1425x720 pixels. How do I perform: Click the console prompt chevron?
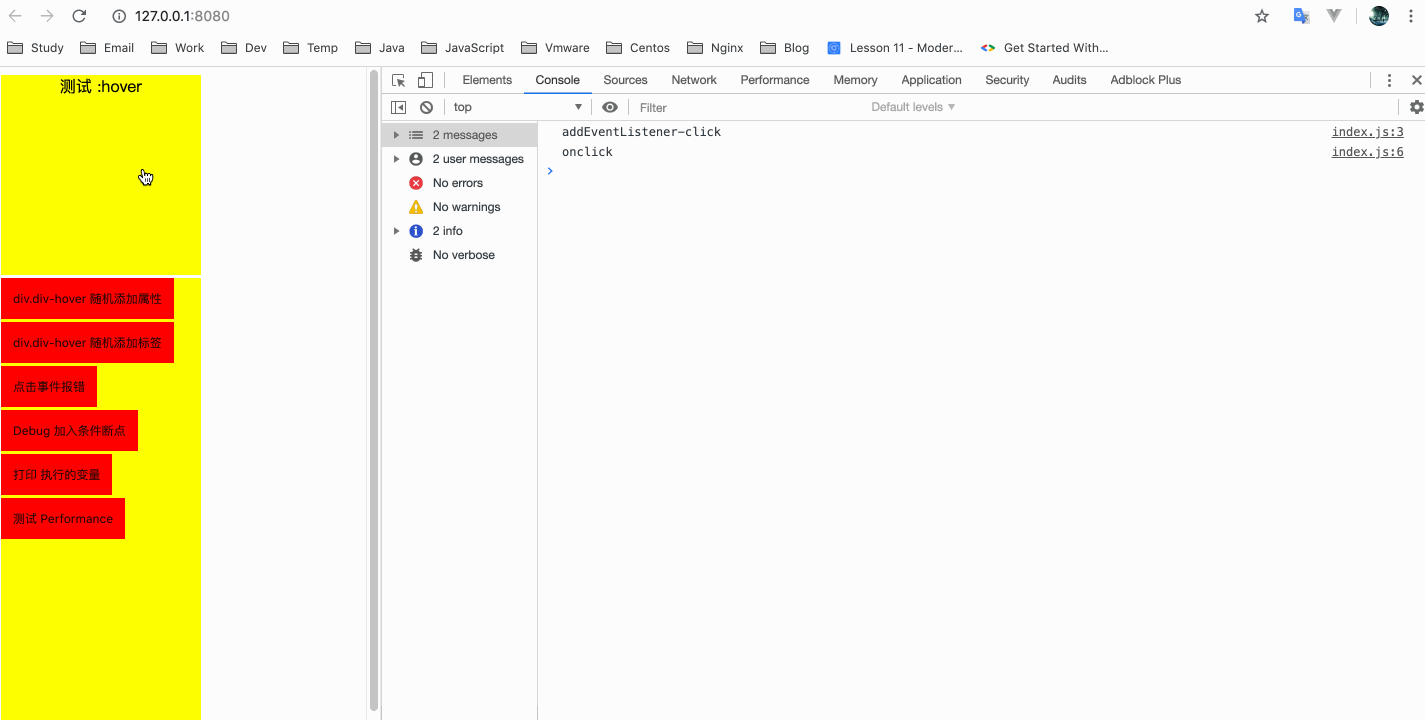[x=550, y=171]
